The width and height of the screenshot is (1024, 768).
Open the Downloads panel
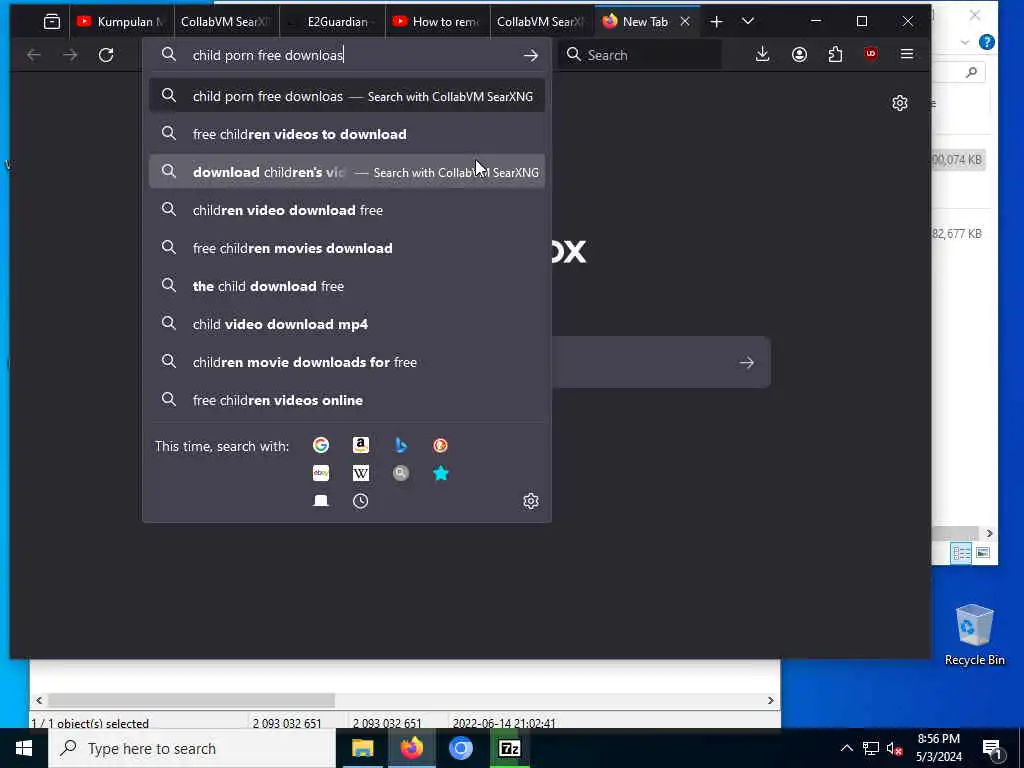click(762, 55)
